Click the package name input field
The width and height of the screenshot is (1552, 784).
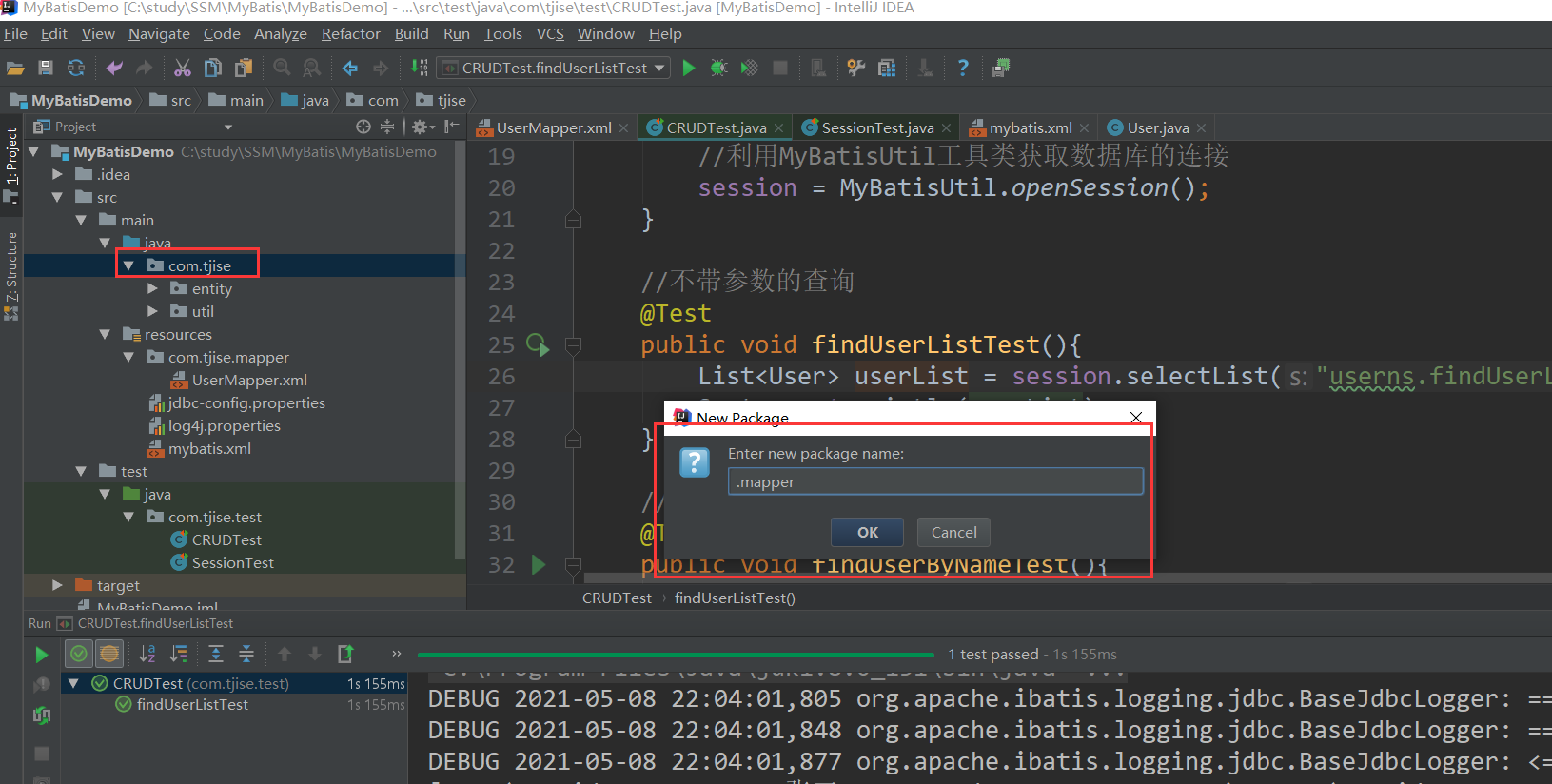tap(935, 481)
